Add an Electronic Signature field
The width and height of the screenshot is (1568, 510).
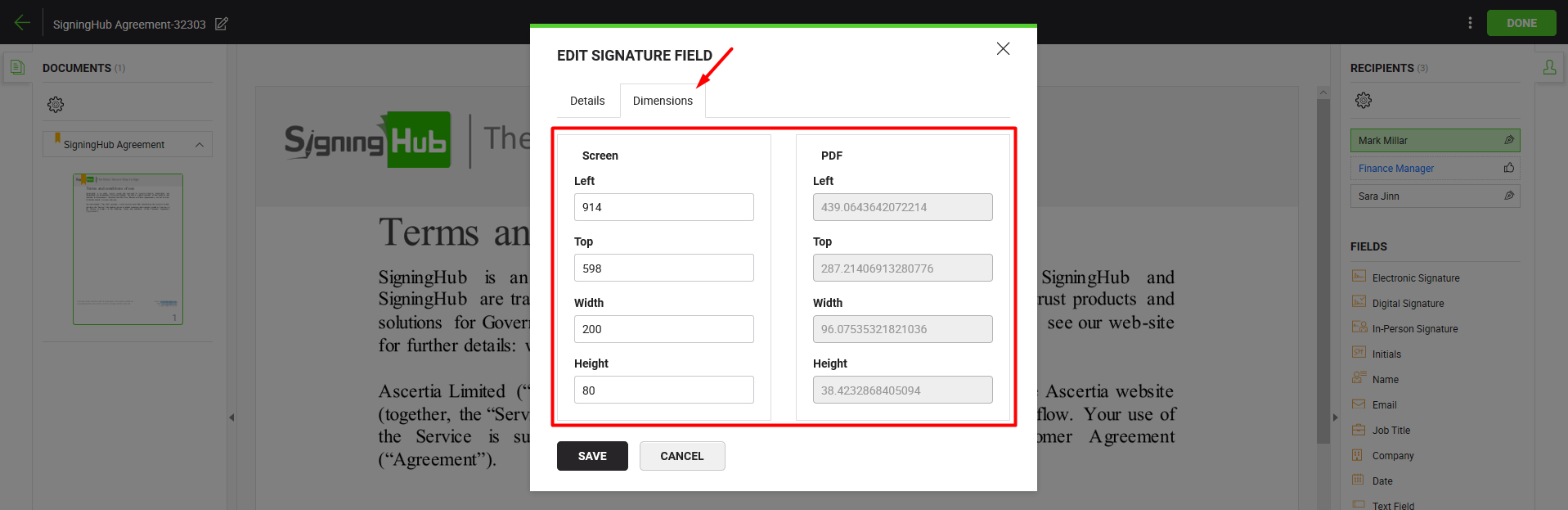click(x=1415, y=278)
